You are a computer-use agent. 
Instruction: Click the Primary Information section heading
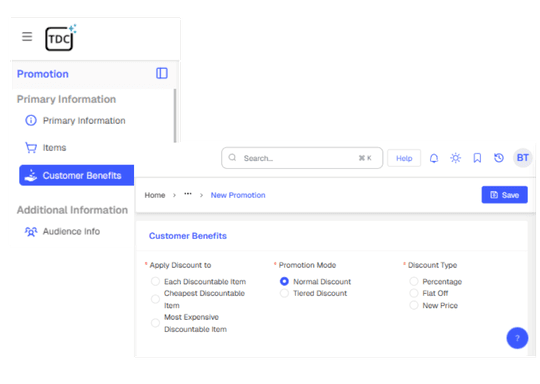66,100
